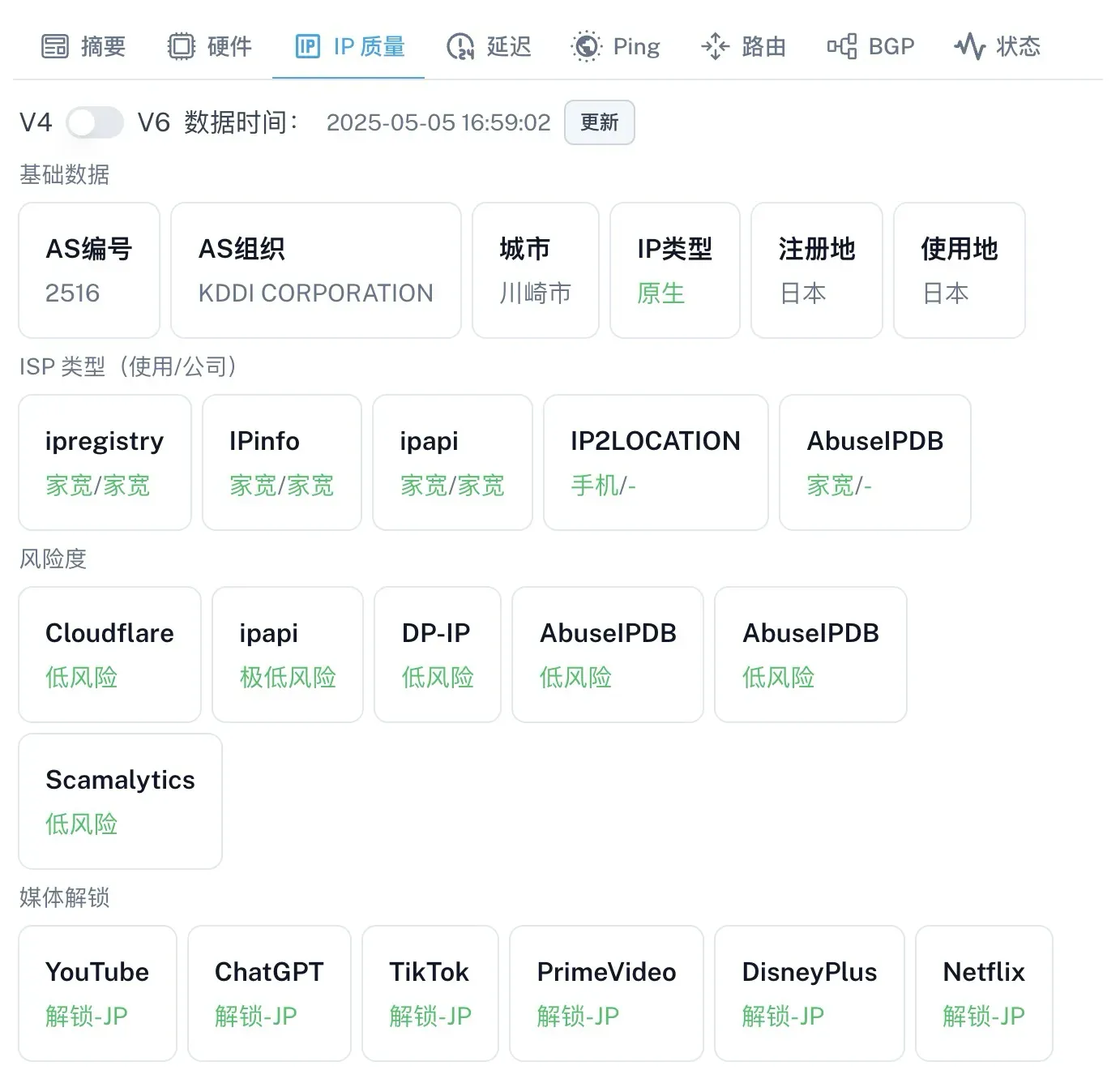Click the 延迟 clock icon
The width and height of the screenshot is (1120, 1083).
460,47
